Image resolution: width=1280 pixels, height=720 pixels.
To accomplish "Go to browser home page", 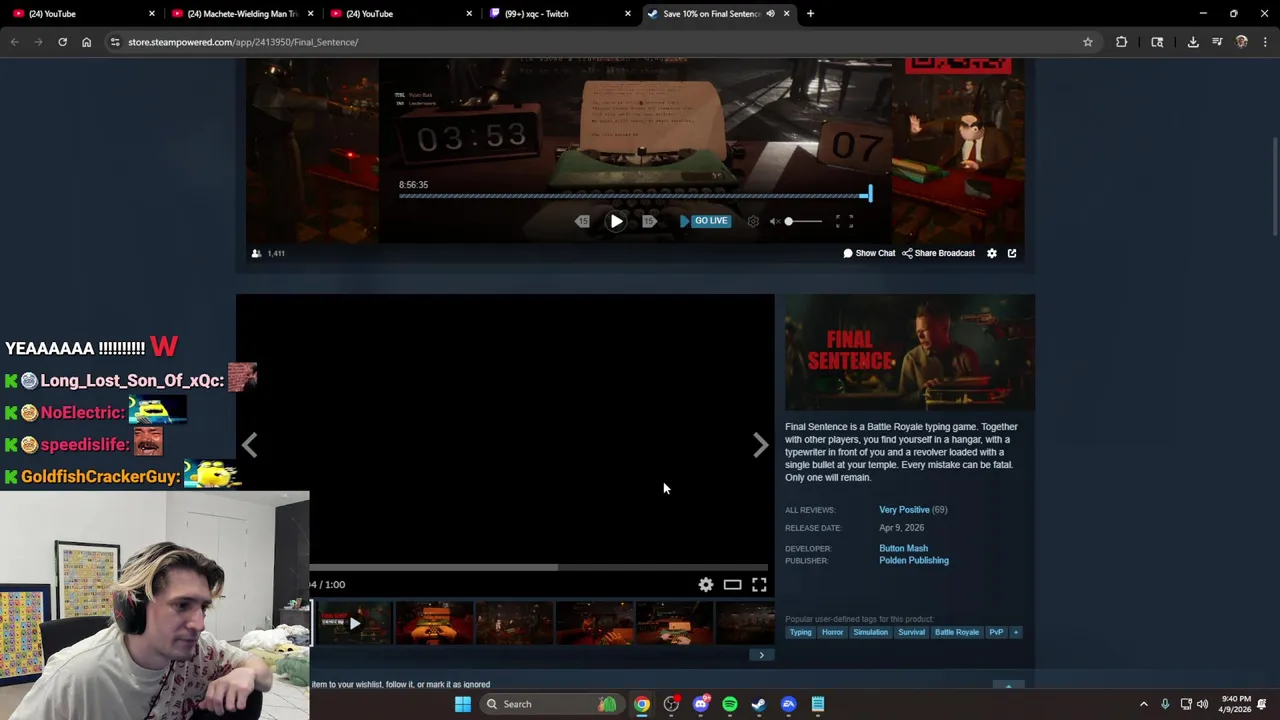I will (86, 42).
